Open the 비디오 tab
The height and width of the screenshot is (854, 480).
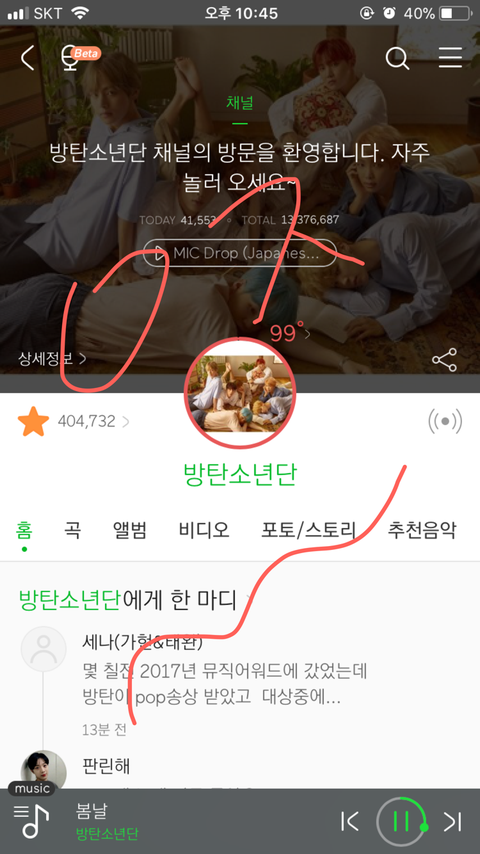pyautogui.click(x=204, y=529)
